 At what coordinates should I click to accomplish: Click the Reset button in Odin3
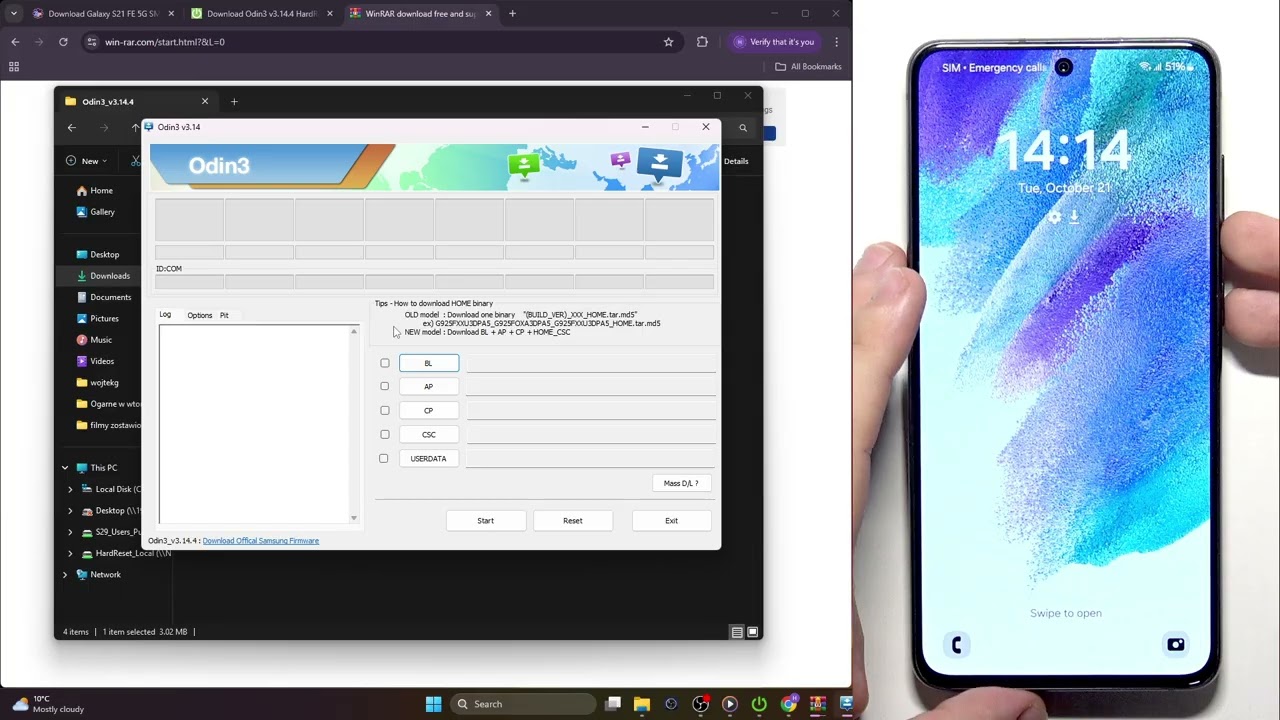click(x=572, y=520)
